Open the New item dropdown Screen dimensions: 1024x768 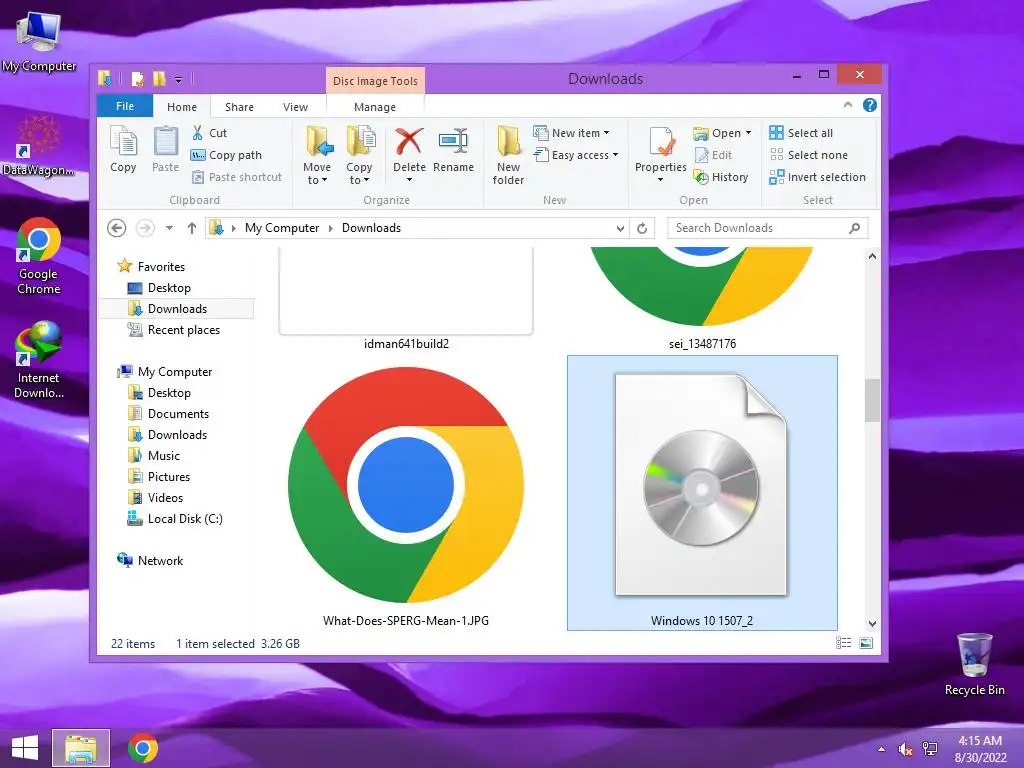(571, 133)
